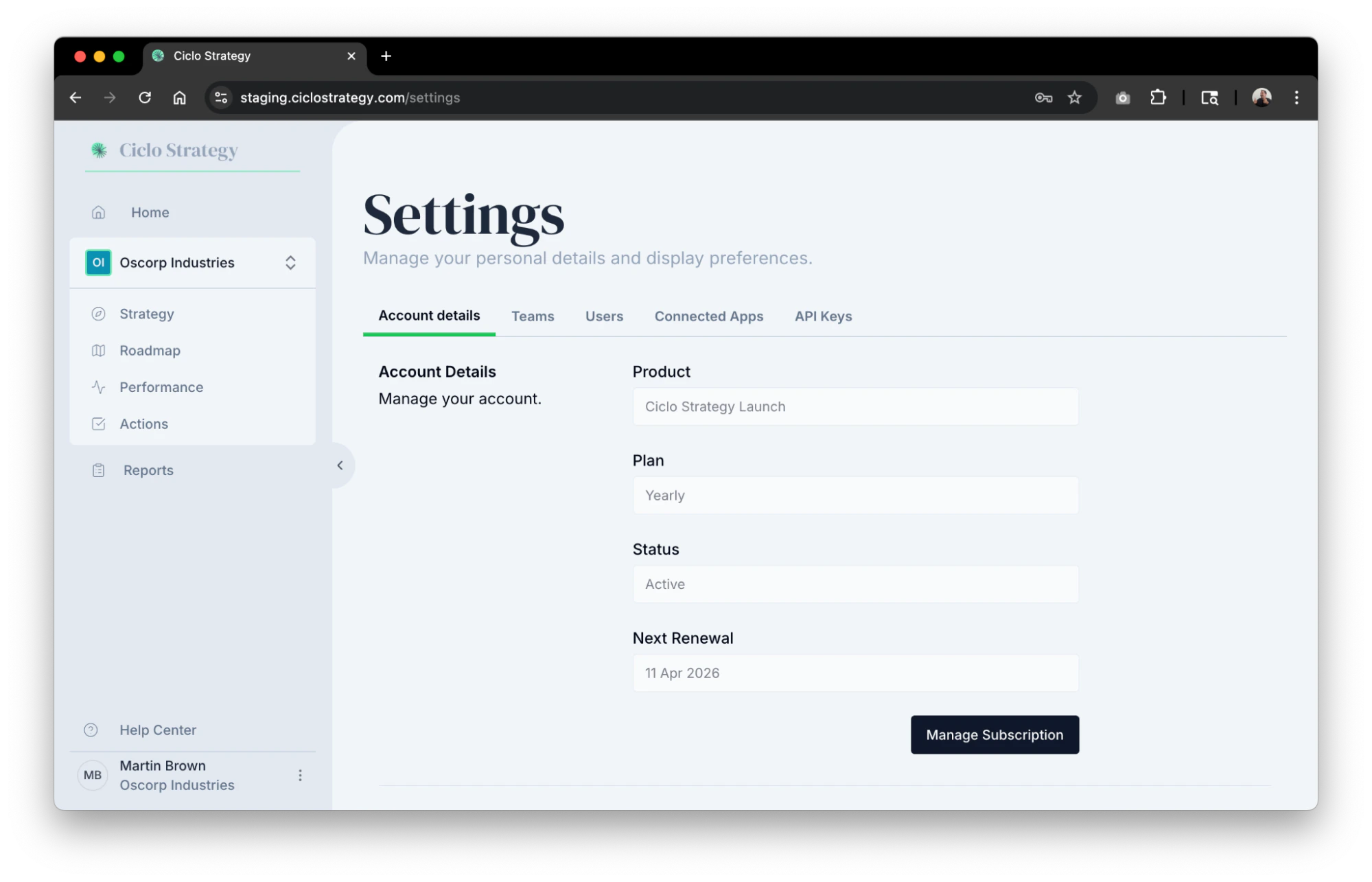Click the Product field Ciclo Strategy Launch
Screen dimensions: 1372x882
[855, 407]
